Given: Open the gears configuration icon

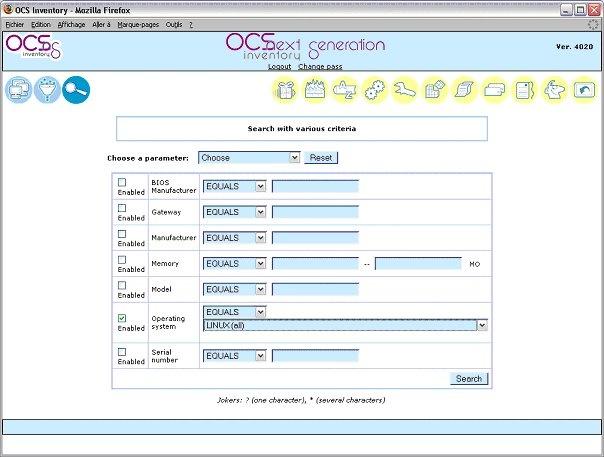Looking at the screenshot, I should point(374,90).
